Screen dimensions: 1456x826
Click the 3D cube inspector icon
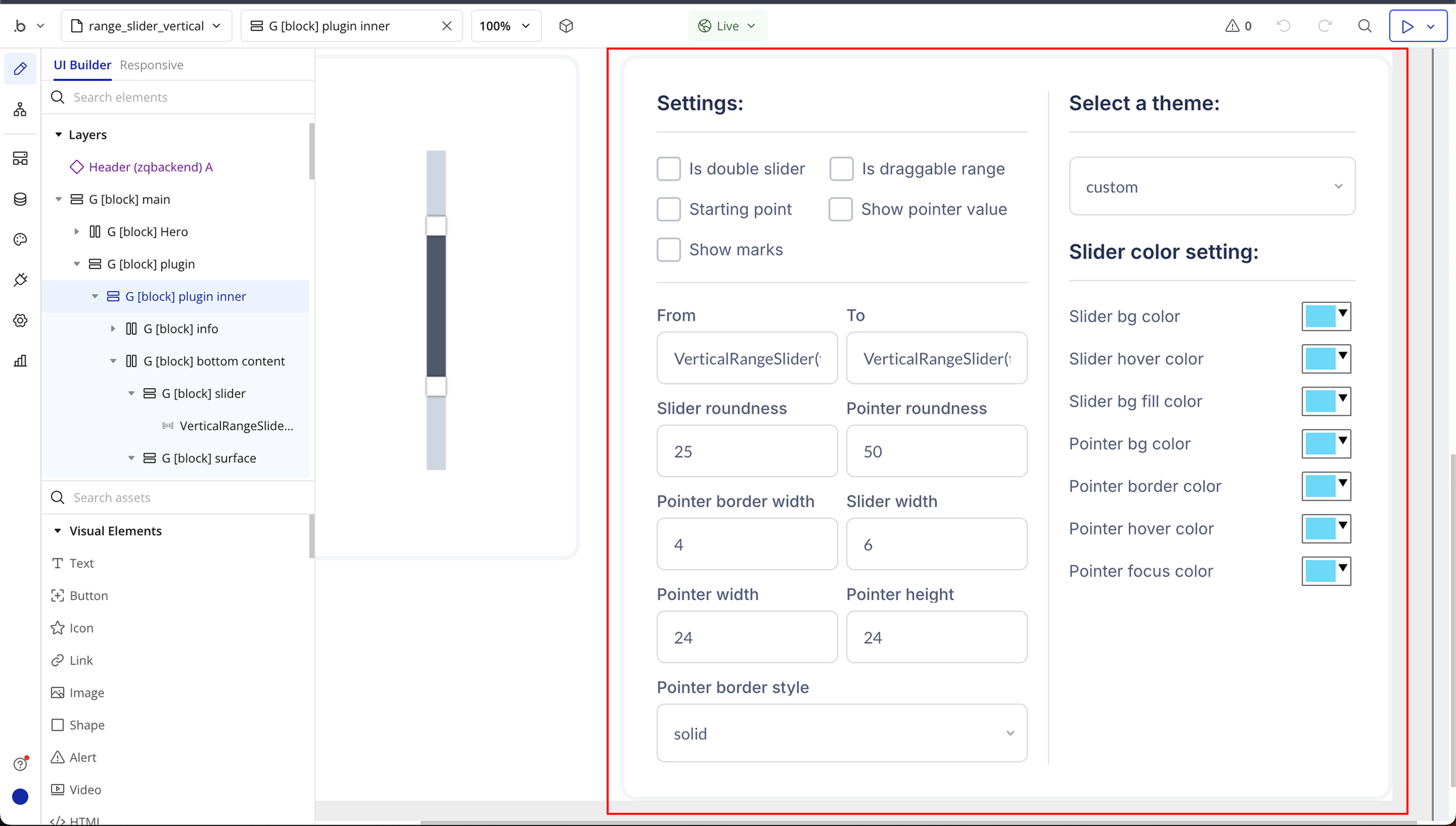566,26
